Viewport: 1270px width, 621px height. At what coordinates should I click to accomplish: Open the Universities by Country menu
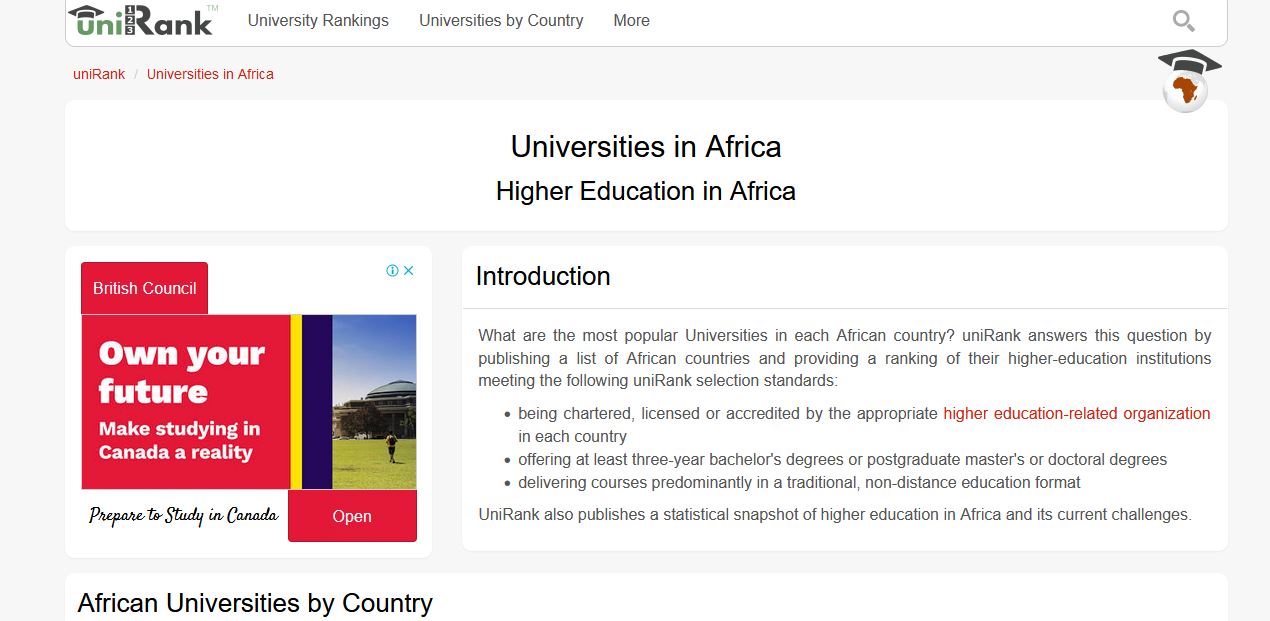click(501, 20)
